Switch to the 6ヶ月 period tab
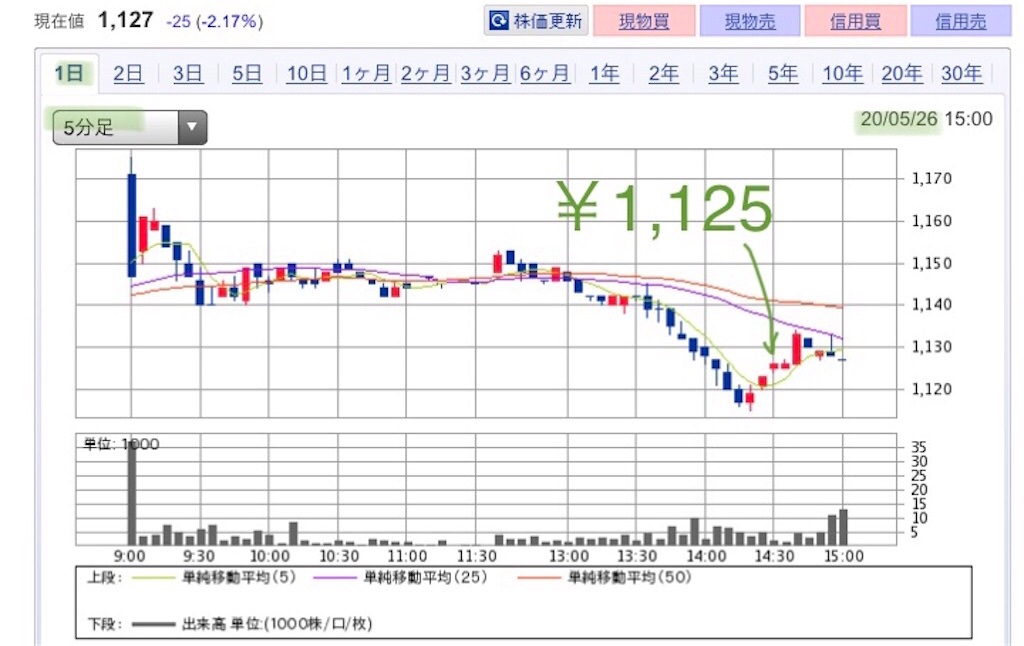The height and width of the screenshot is (646, 1024). tap(544, 73)
